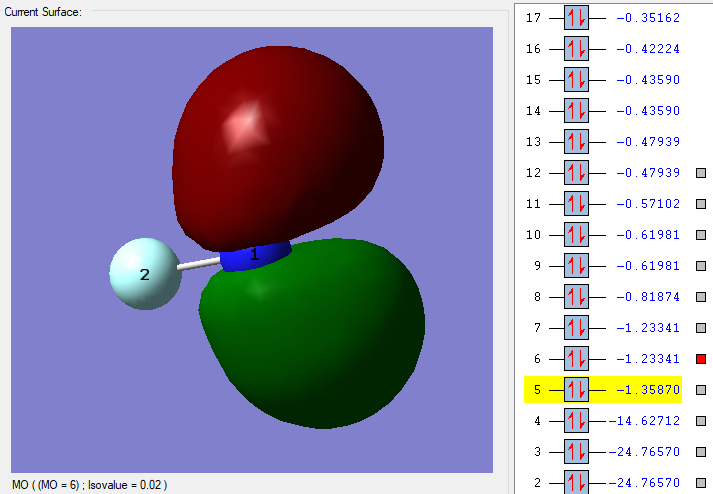Select energy value -0.81874
Viewport: 713px width, 494px height.
point(648,297)
